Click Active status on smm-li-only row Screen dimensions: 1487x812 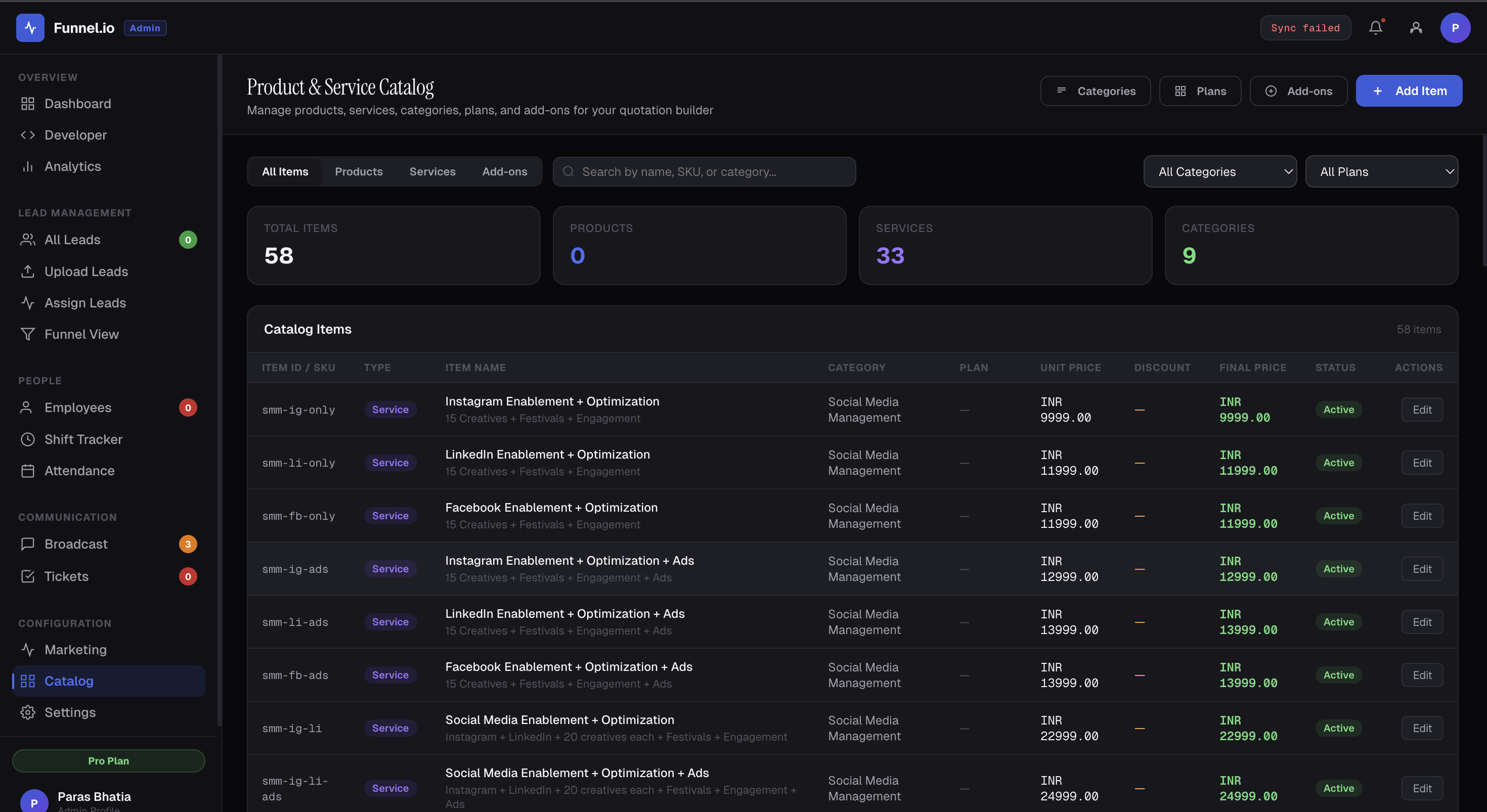tap(1338, 462)
